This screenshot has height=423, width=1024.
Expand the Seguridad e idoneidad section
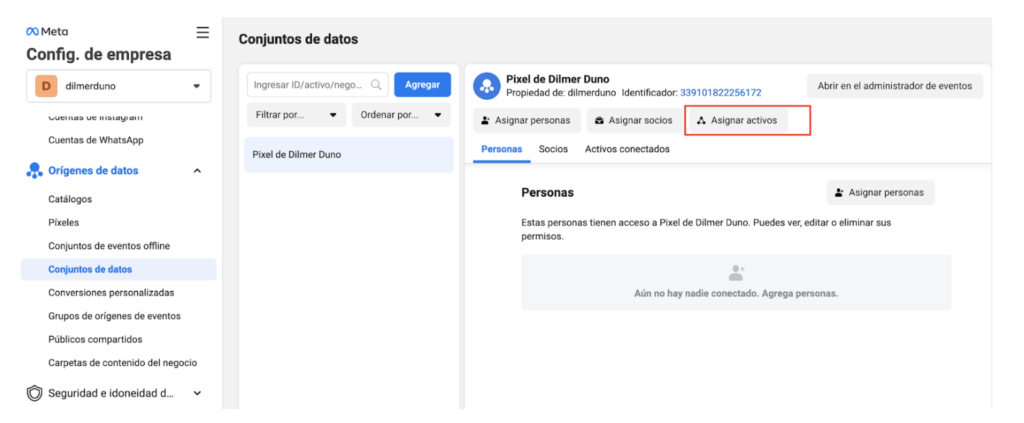[x=197, y=394]
